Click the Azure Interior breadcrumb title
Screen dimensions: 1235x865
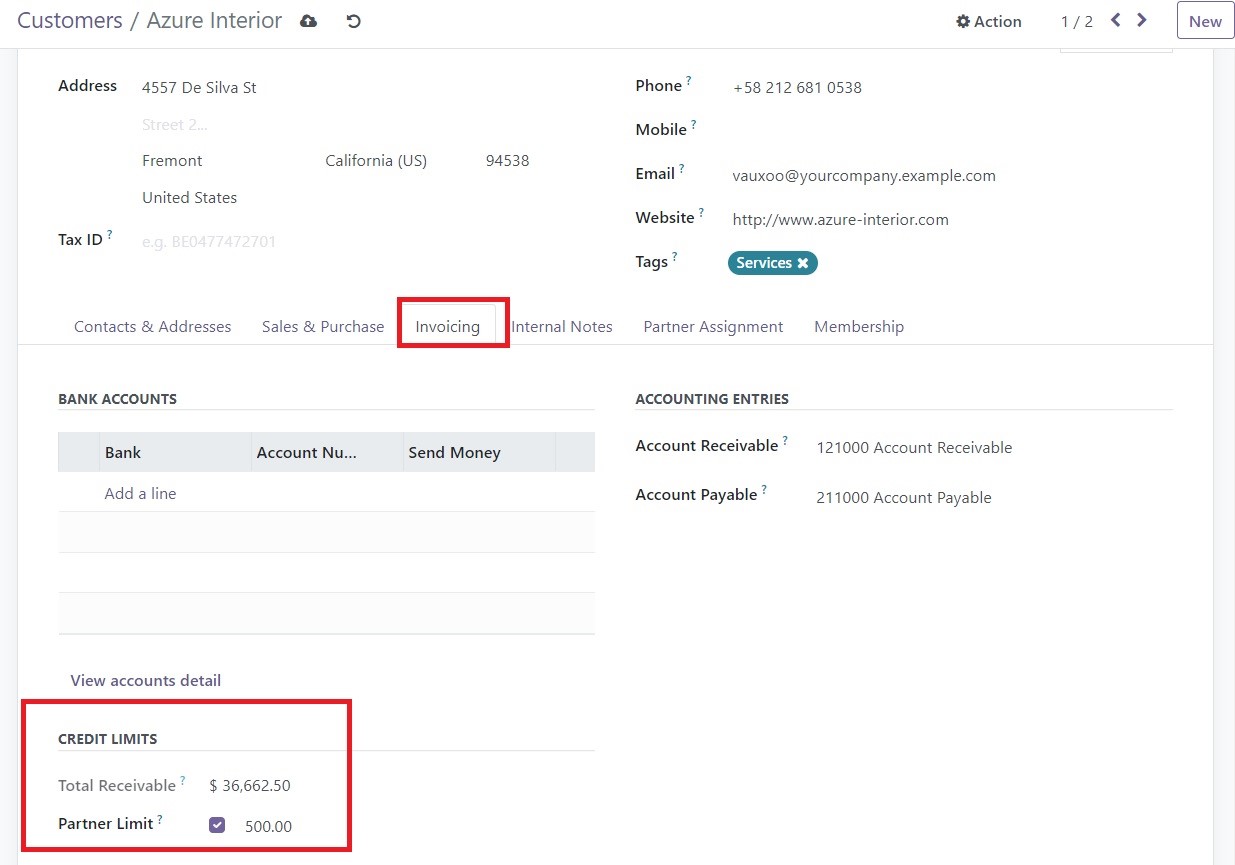point(214,21)
